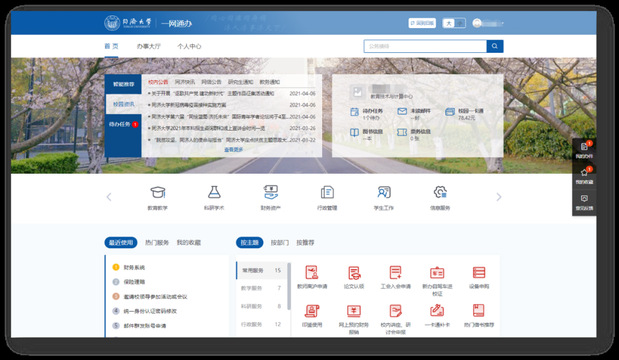The width and height of the screenshot is (619, 360).
Task: Switch to the 教务通知 news tab
Action: (x=270, y=82)
